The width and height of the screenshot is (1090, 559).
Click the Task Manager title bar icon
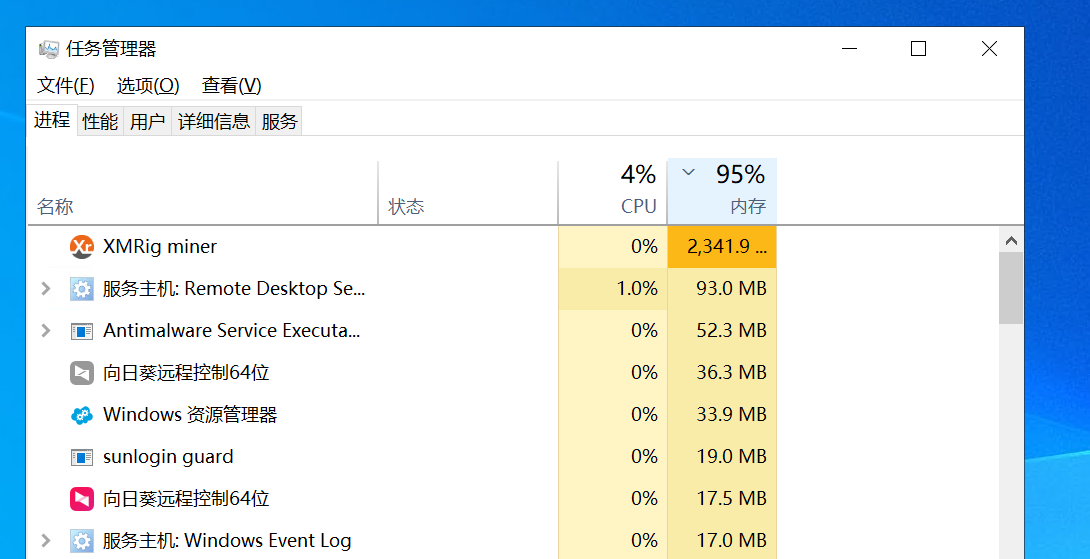[48, 49]
